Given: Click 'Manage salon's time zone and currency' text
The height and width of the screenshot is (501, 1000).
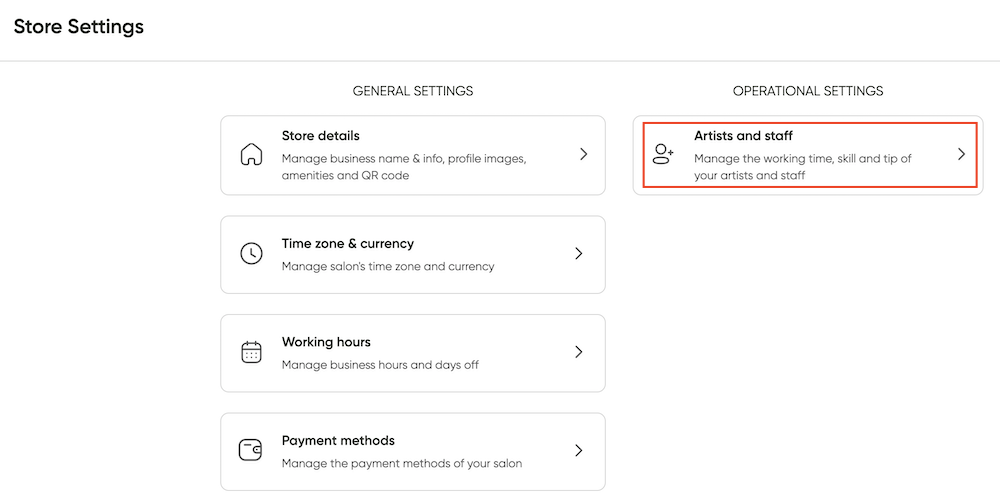Looking at the screenshot, I should click(388, 266).
